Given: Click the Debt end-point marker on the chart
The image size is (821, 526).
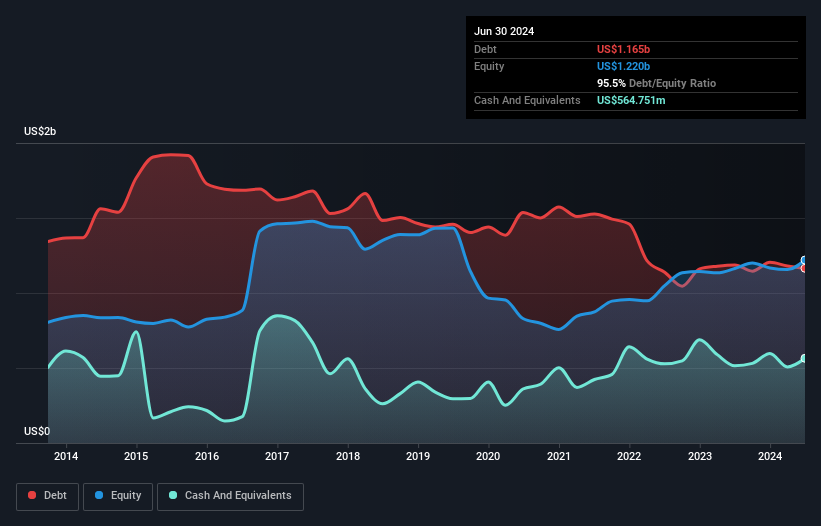Looking at the screenshot, I should click(804, 268).
